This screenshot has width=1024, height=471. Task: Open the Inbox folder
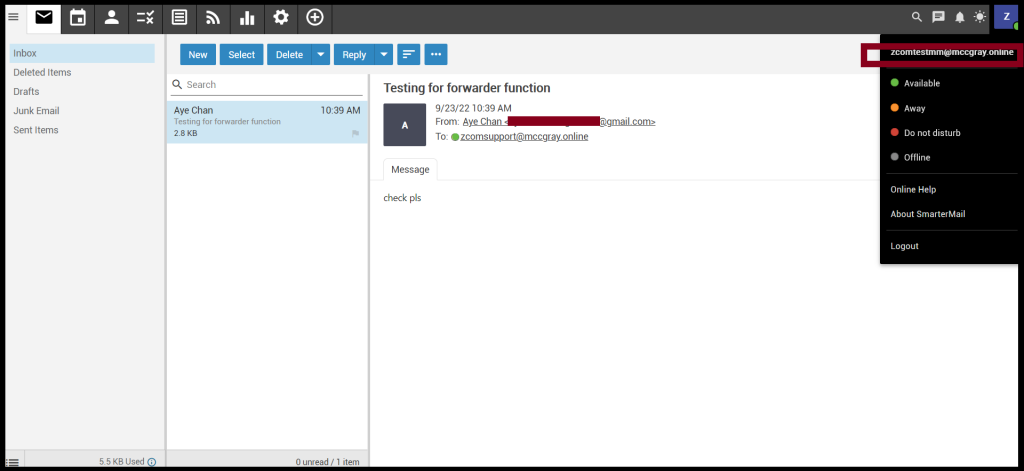pos(82,53)
